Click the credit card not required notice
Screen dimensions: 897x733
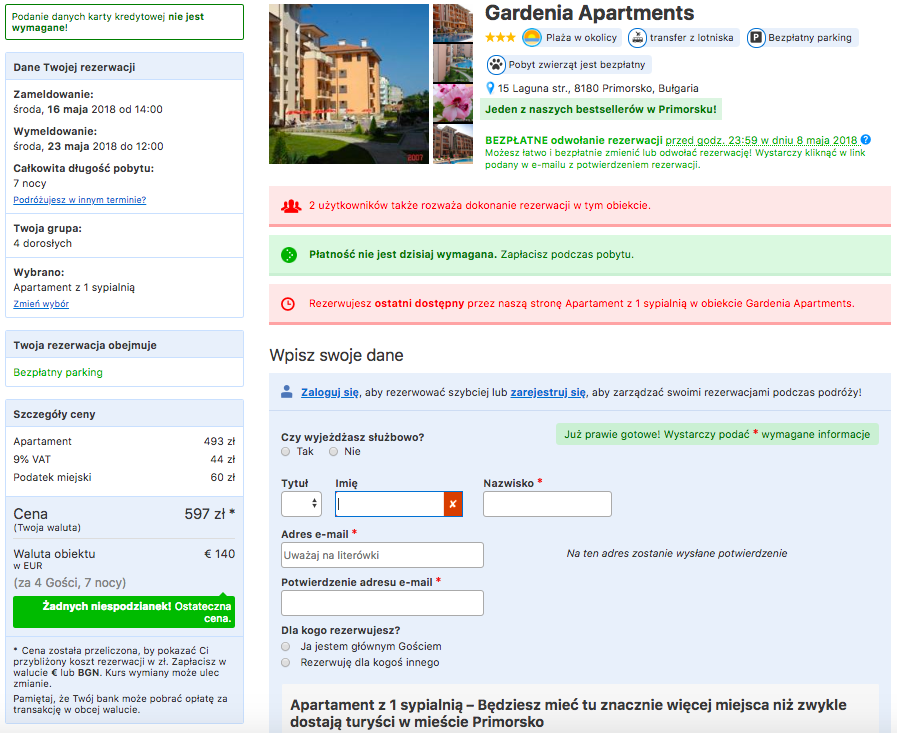tap(124, 22)
